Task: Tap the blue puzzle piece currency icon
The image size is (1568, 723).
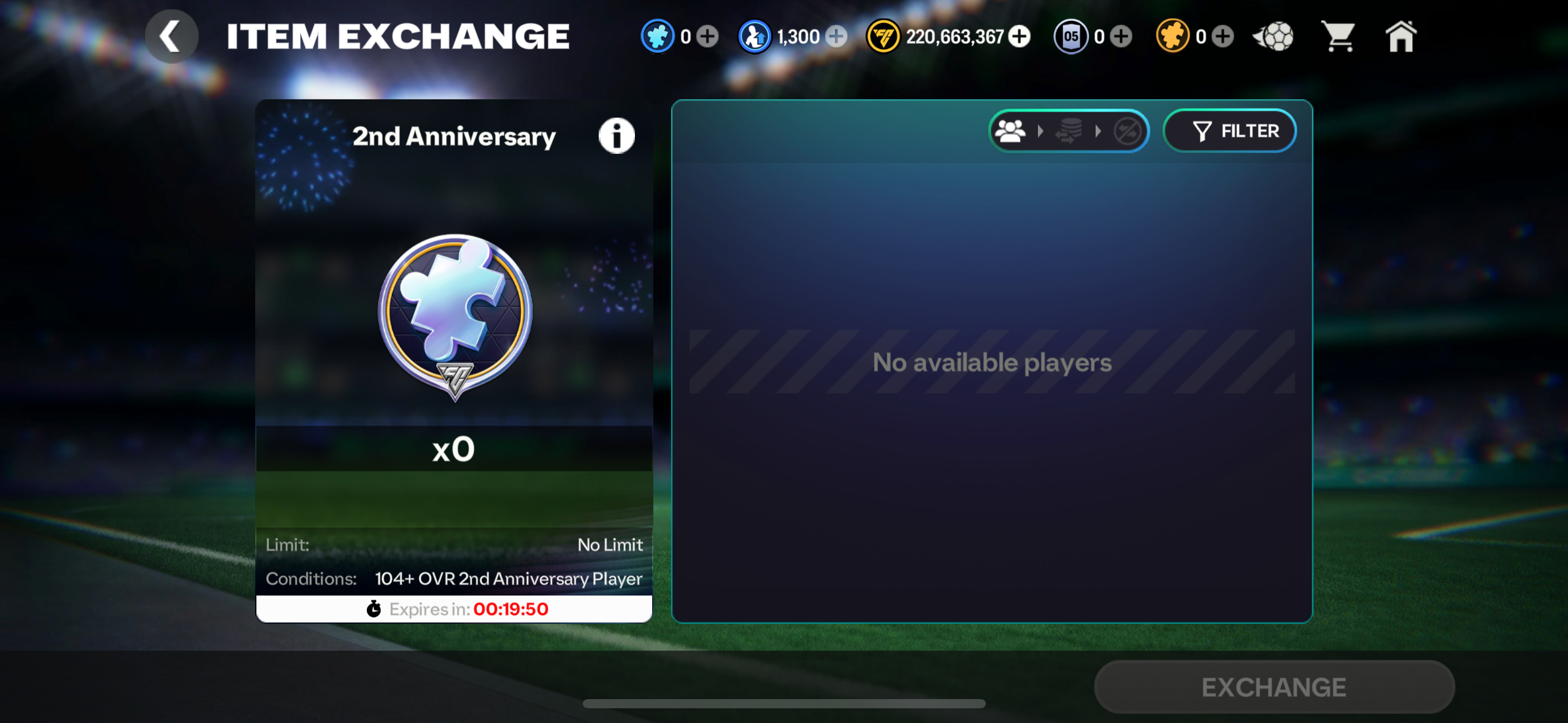Action: tap(658, 37)
